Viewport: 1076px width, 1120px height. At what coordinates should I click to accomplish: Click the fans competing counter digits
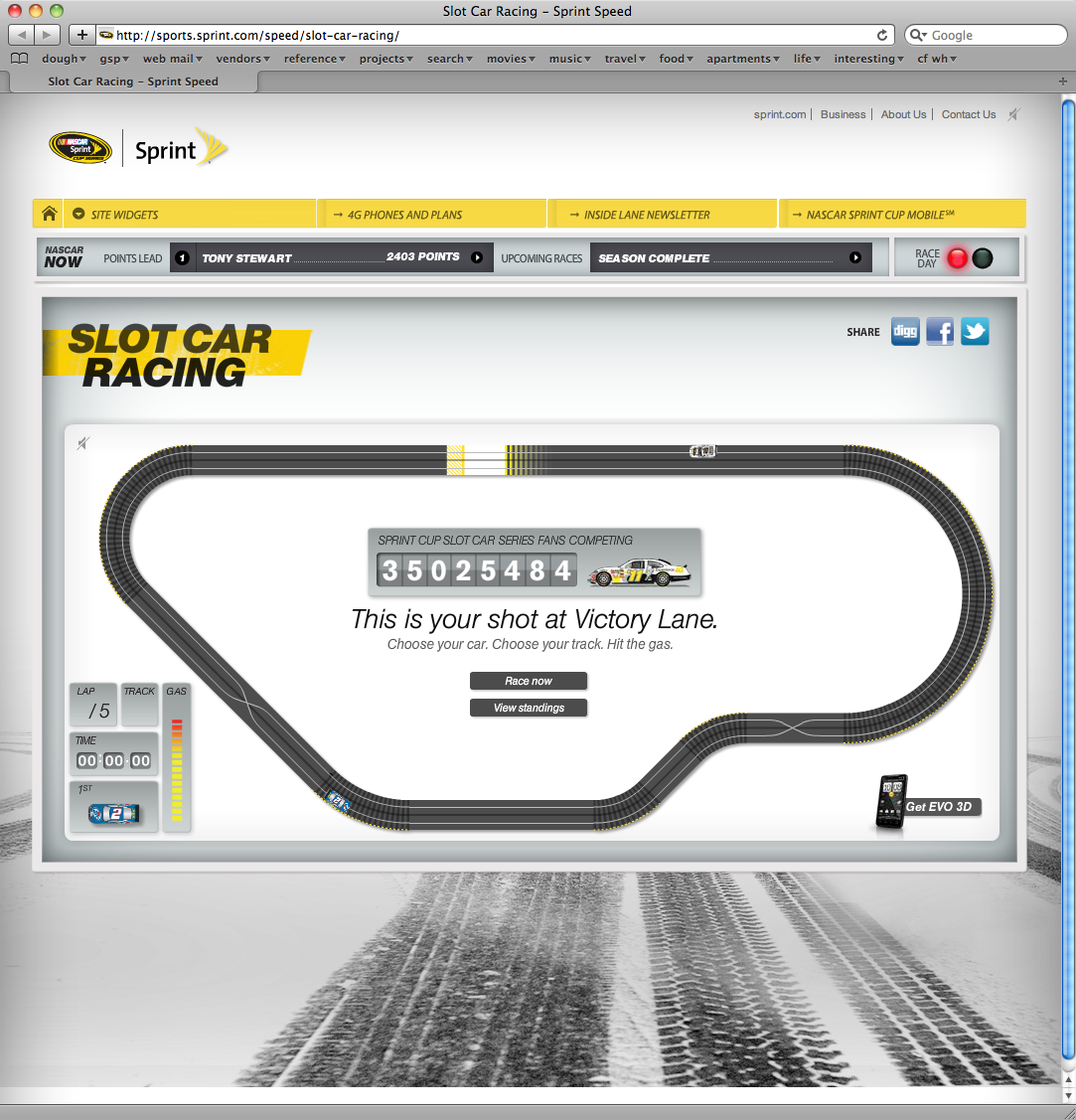tap(477, 570)
